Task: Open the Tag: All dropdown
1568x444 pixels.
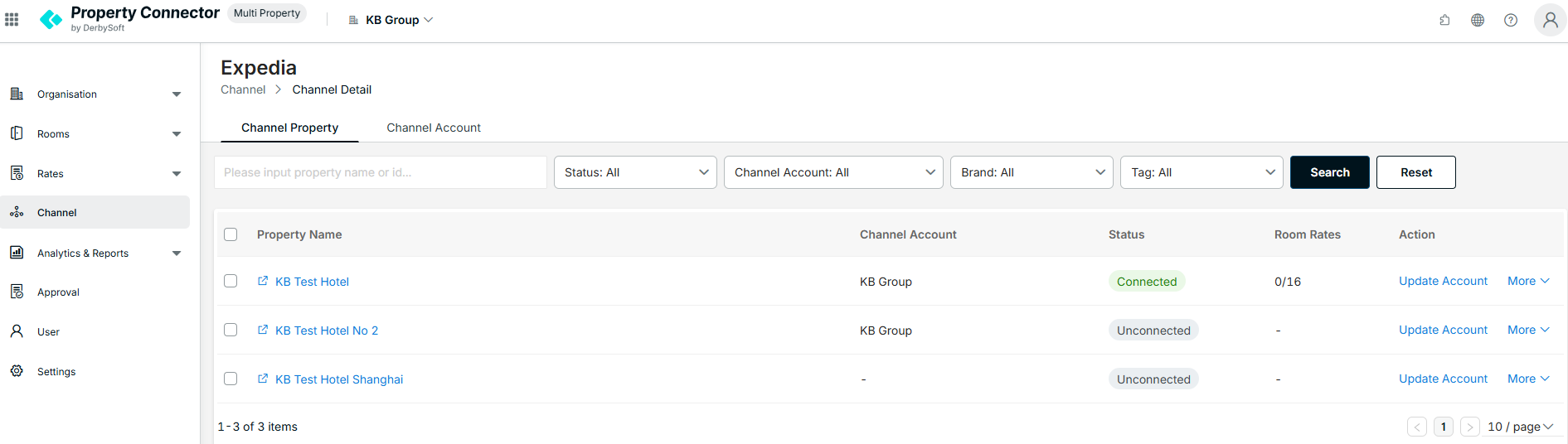Action: click(1201, 172)
